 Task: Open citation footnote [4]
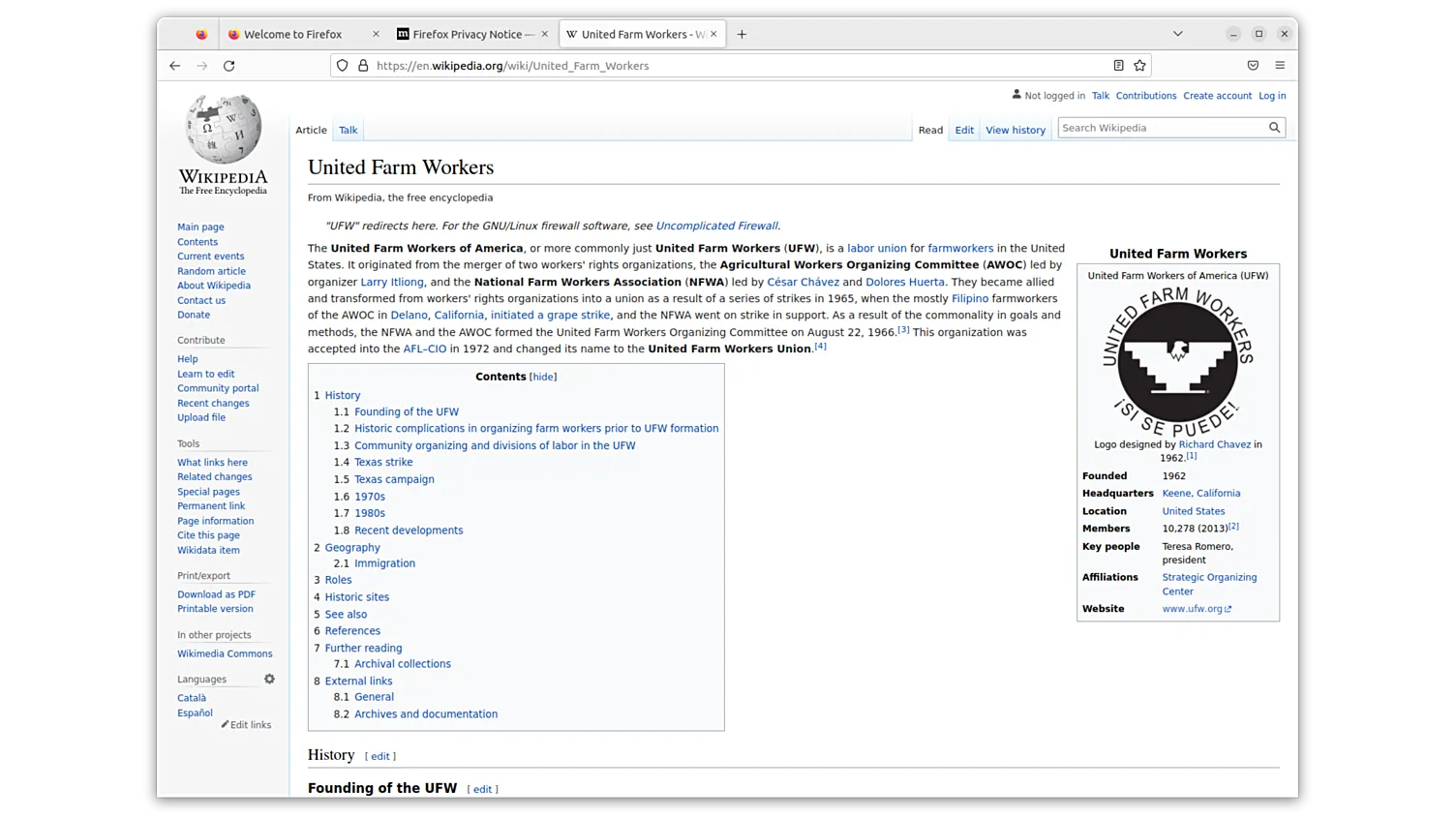[x=820, y=346]
